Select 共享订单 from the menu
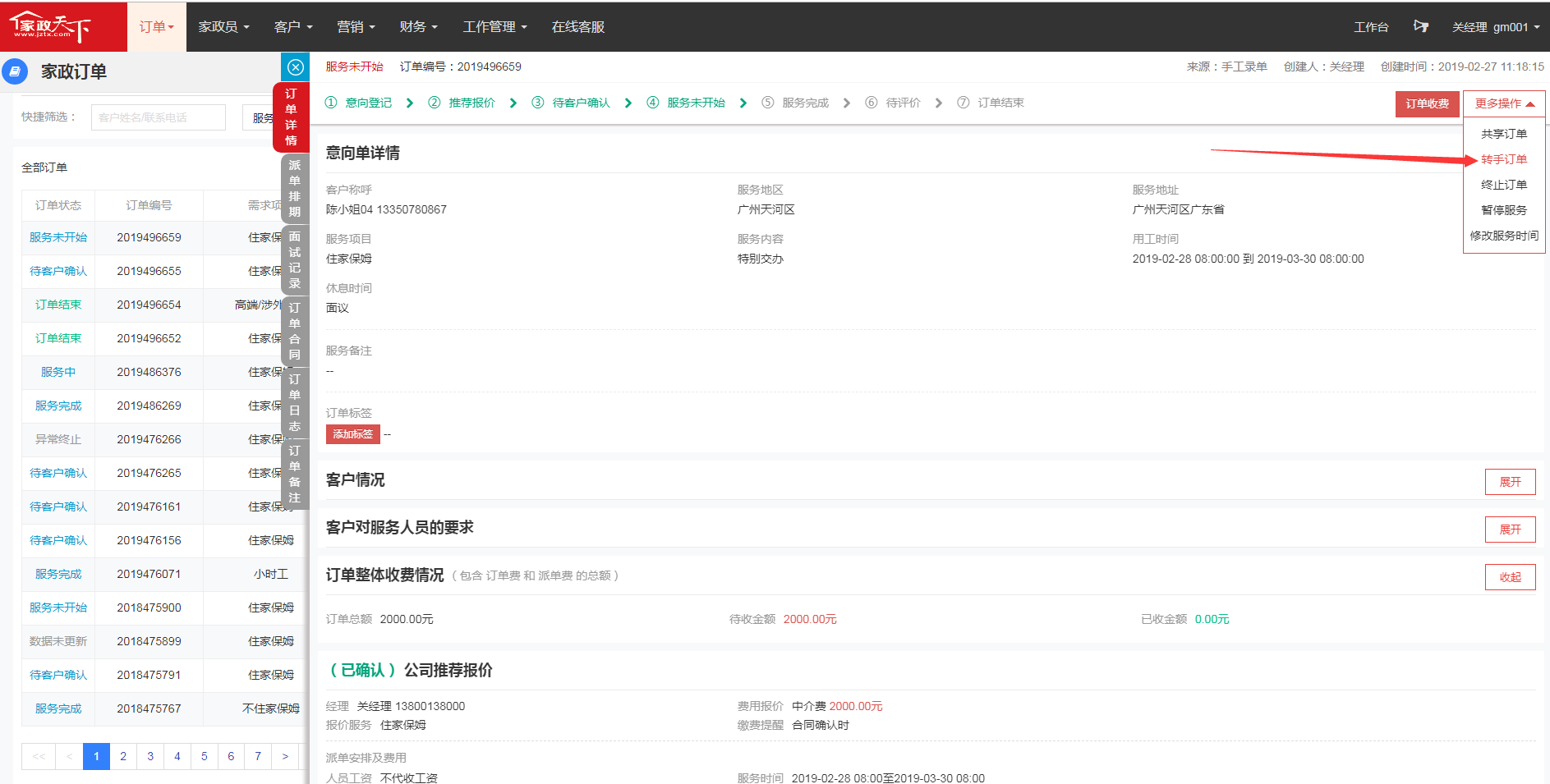Image resolution: width=1550 pixels, height=784 pixels. tap(1504, 134)
